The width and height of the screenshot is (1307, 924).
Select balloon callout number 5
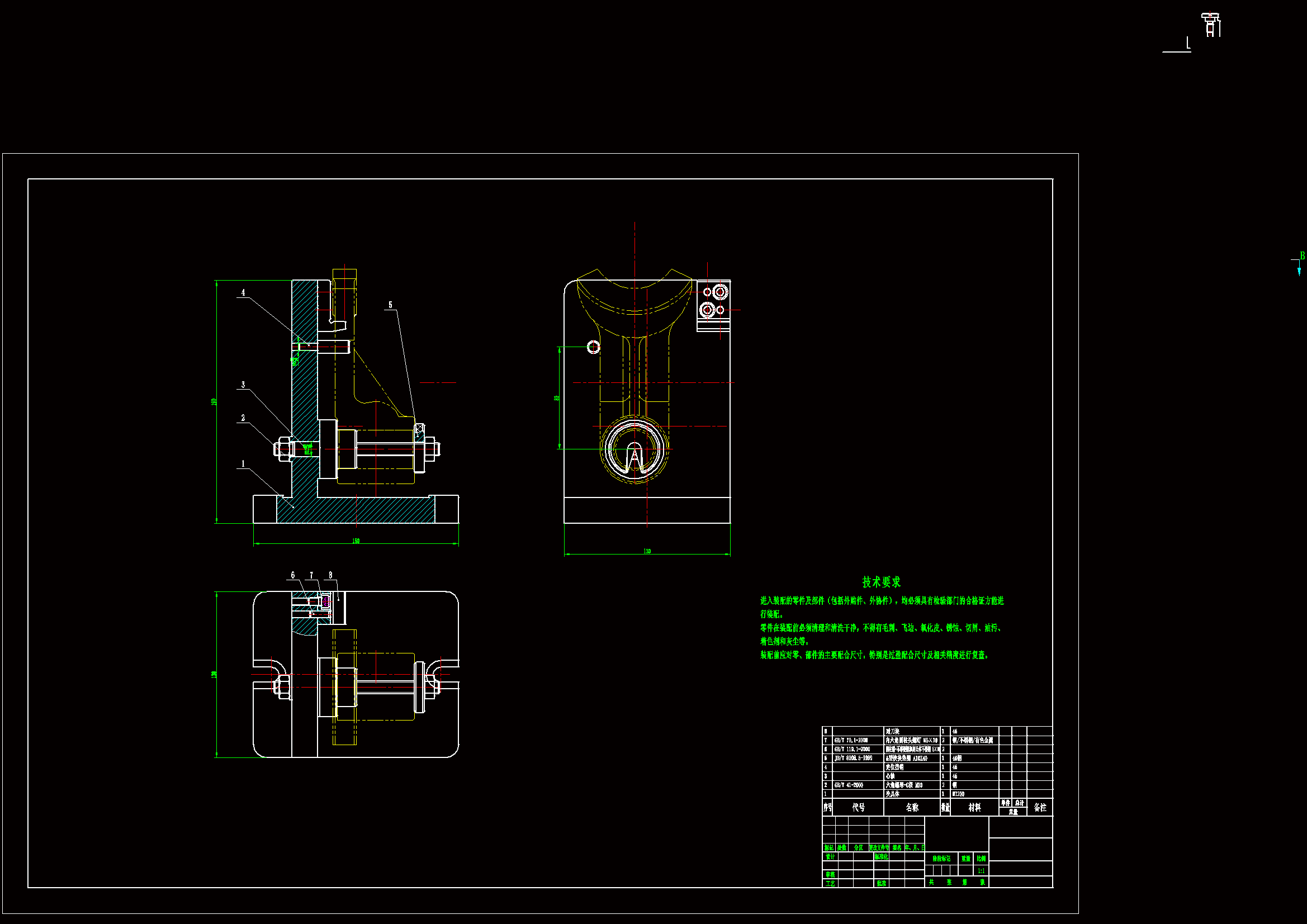click(391, 305)
